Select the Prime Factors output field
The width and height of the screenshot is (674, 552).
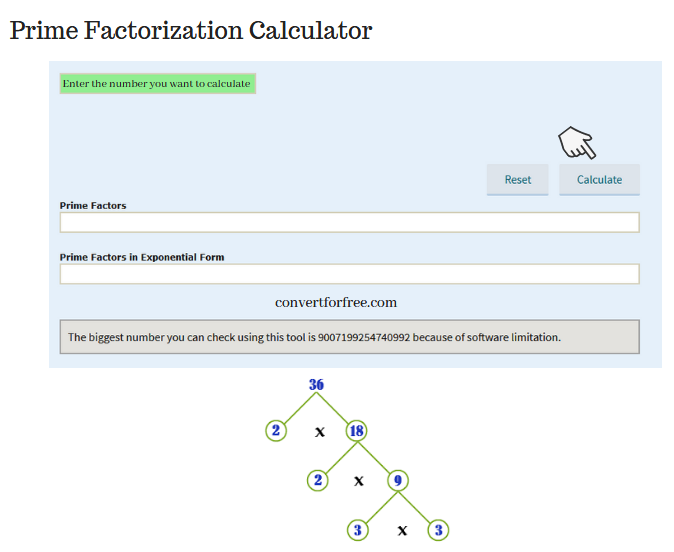[x=349, y=222]
